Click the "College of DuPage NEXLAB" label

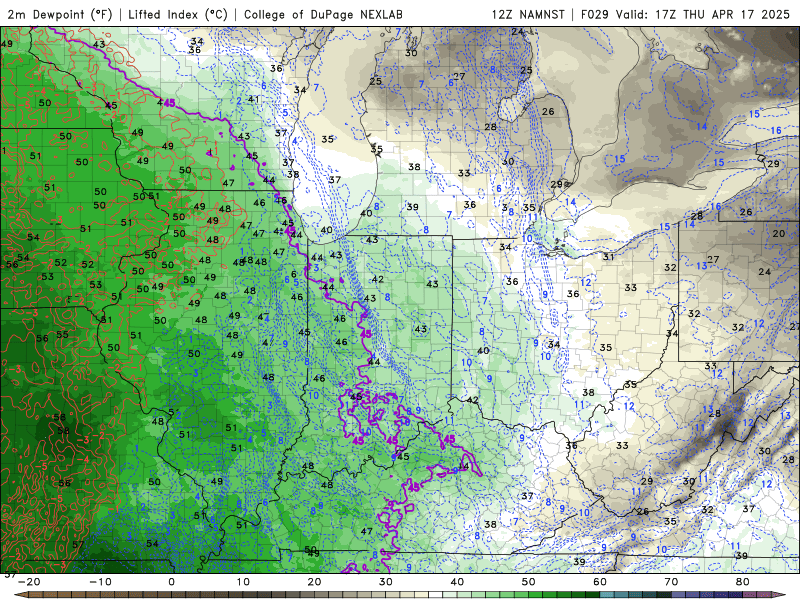(x=323, y=14)
